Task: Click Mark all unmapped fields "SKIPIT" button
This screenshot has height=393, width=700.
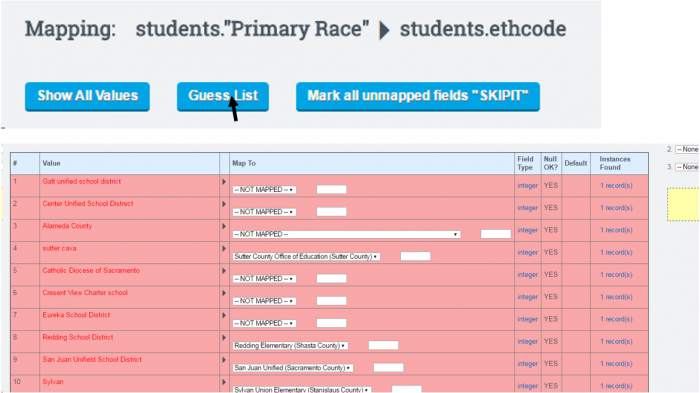Action: tap(418, 96)
